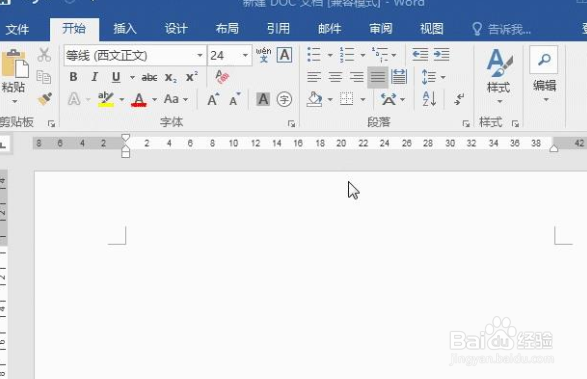The height and width of the screenshot is (379, 587).
Task: Toggle Bold formatting
Action: click(73, 77)
